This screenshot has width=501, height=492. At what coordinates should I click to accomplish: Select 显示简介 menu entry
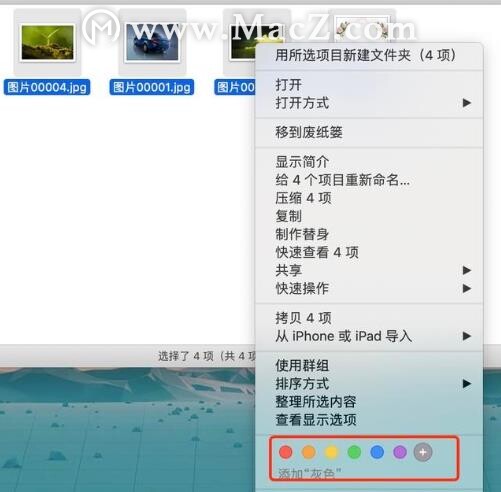(369, 162)
